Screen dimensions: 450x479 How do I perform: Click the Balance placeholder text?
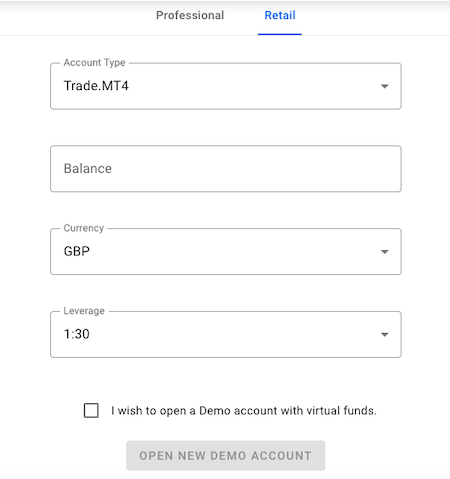(88, 169)
